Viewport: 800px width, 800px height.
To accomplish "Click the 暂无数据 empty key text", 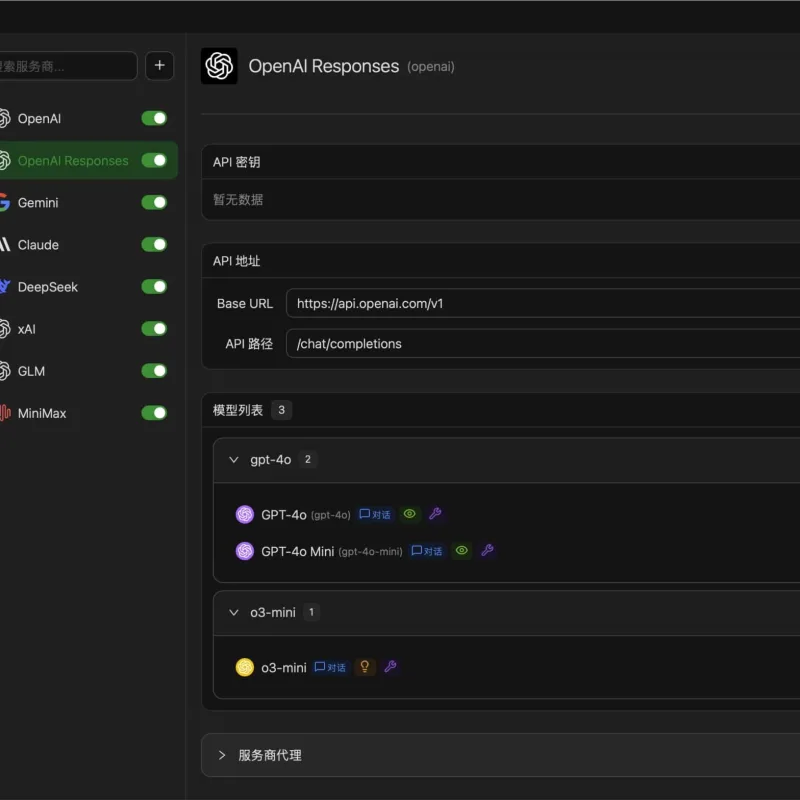I will tap(238, 199).
